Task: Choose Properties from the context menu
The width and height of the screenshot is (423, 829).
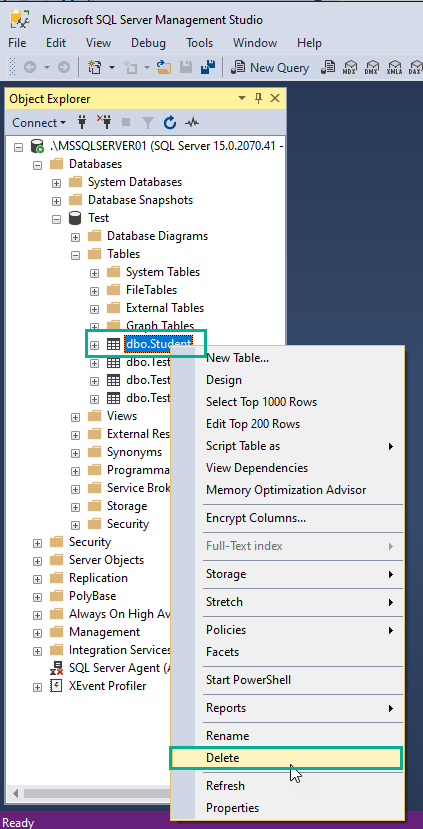Action: (x=287, y=808)
